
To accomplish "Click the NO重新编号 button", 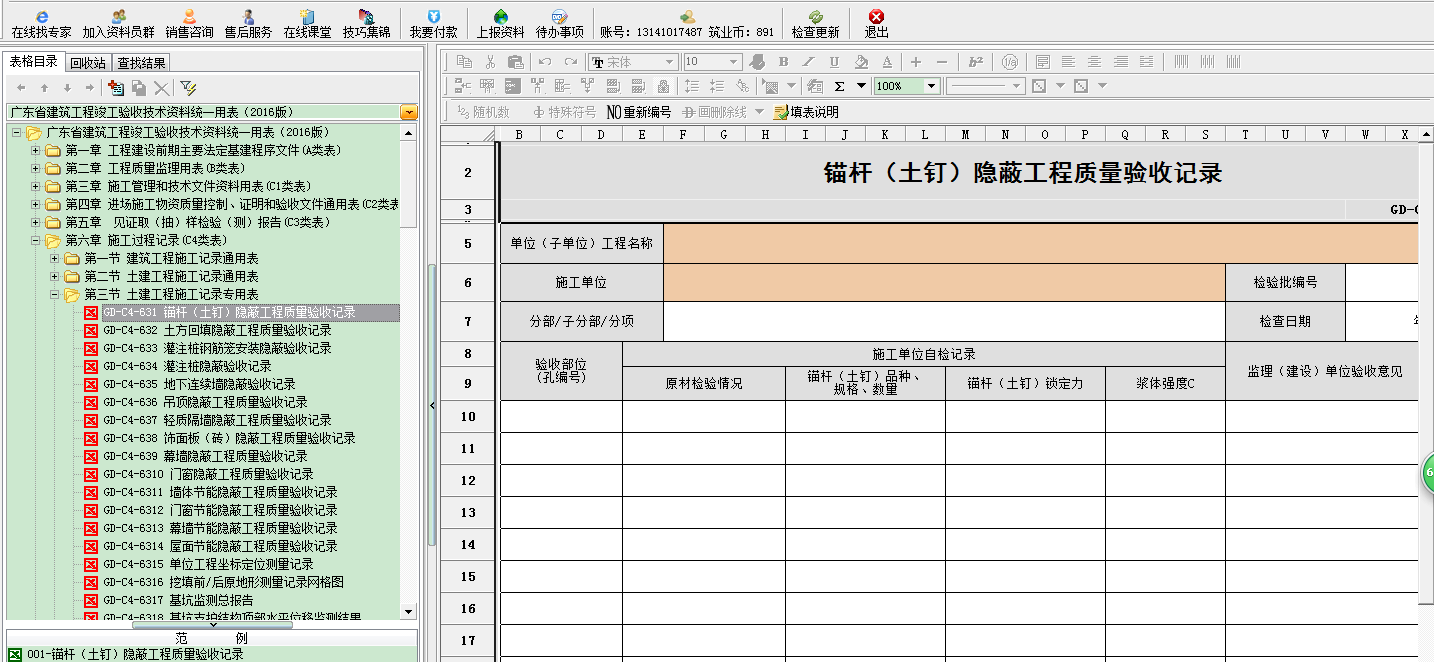I will [638, 112].
